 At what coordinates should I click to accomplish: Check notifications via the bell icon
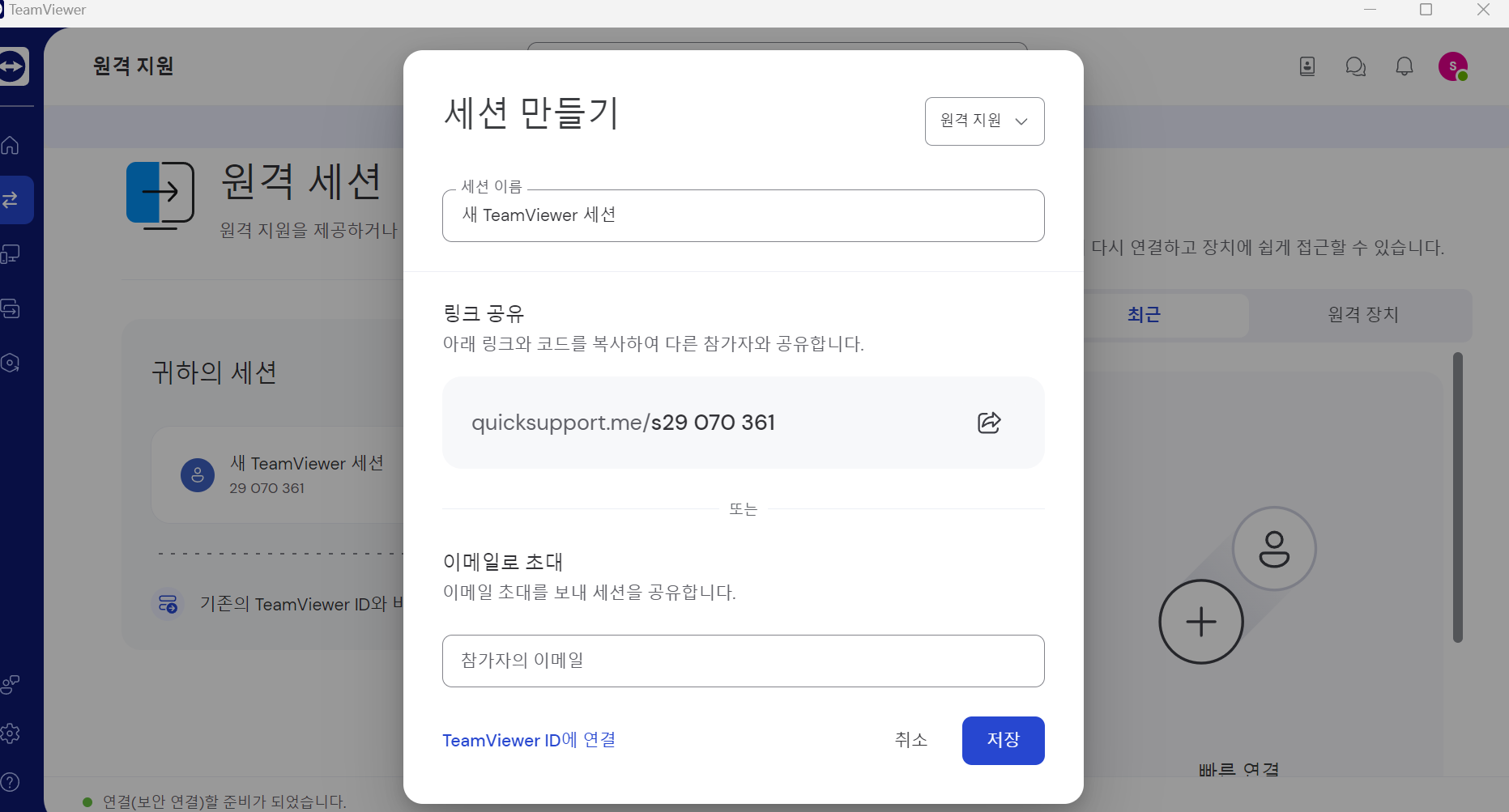point(1404,66)
